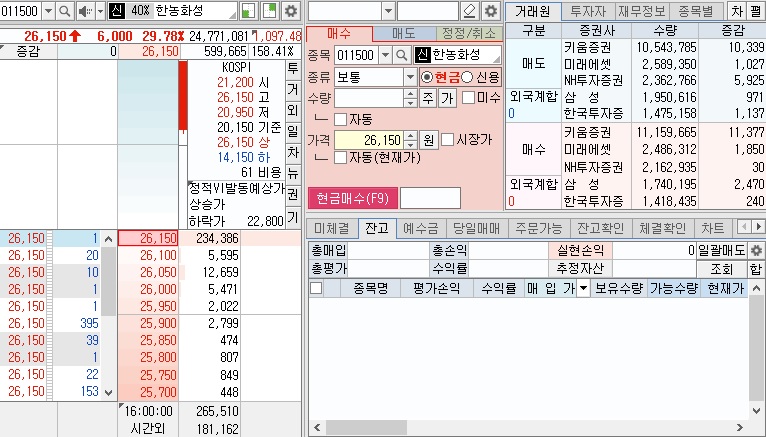Open the stock code dropdown at top left
Image resolution: width=766 pixels, height=437 pixels.
point(48,11)
